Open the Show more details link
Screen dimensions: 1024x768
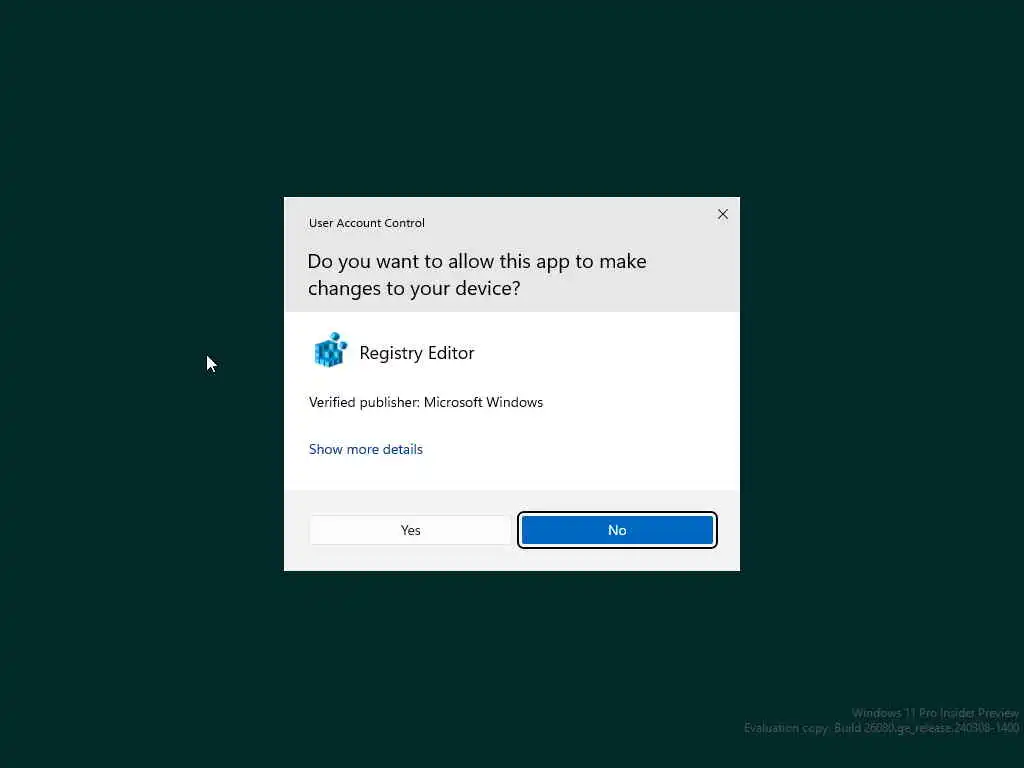[366, 449]
